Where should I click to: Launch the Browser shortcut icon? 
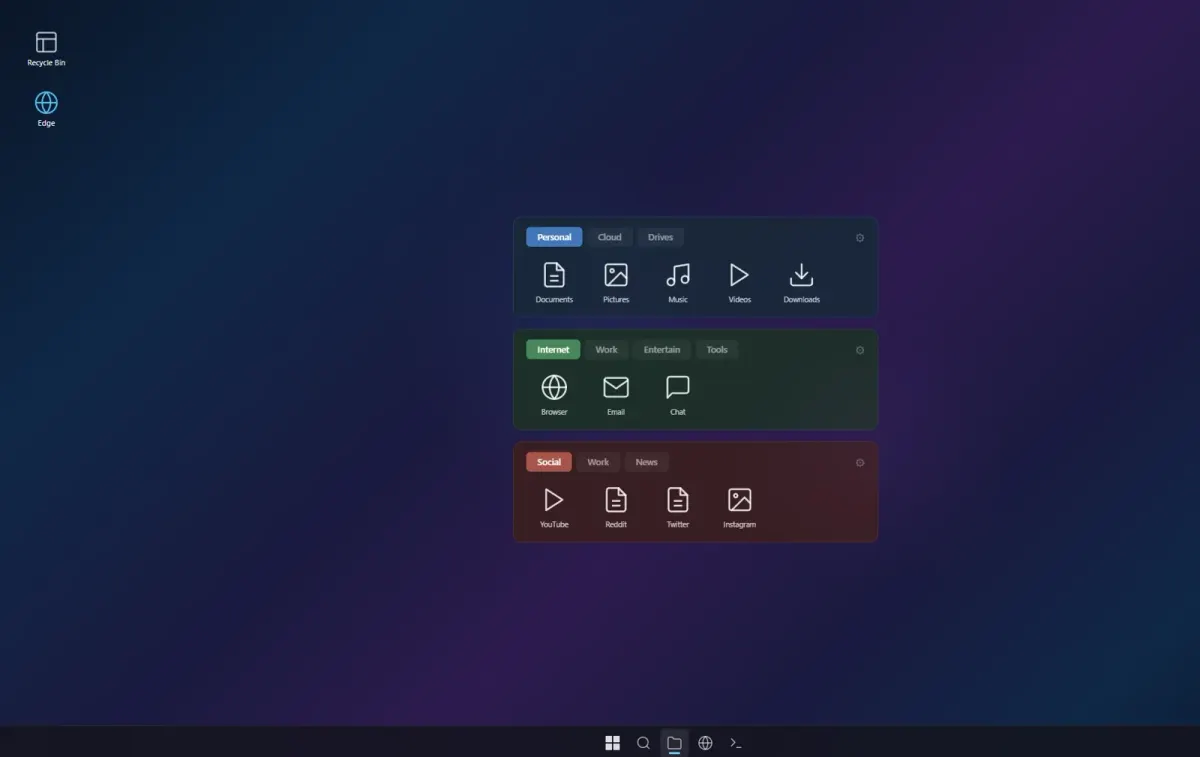554,394
